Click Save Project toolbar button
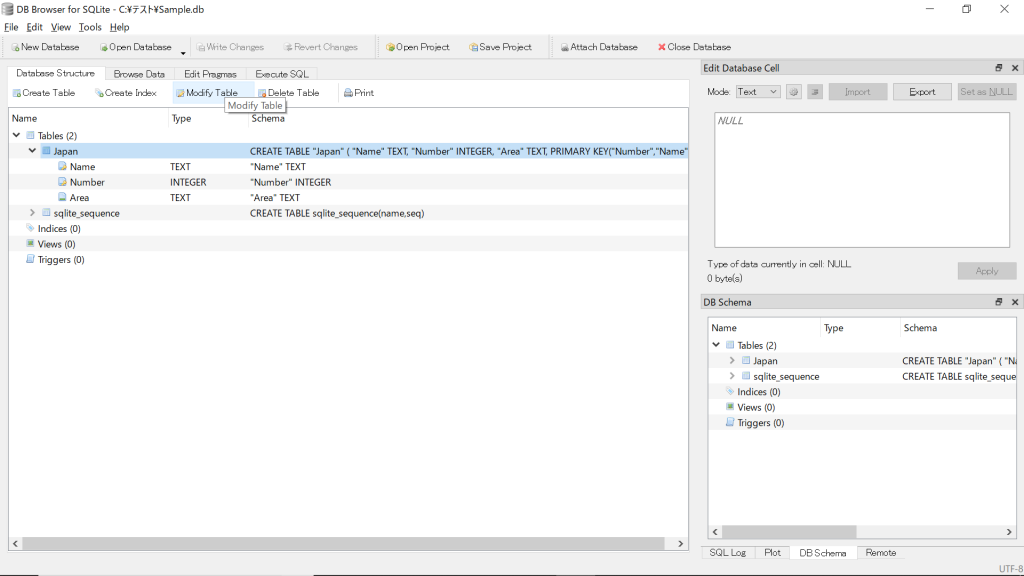Screen dimensions: 1024x576 click(500, 47)
